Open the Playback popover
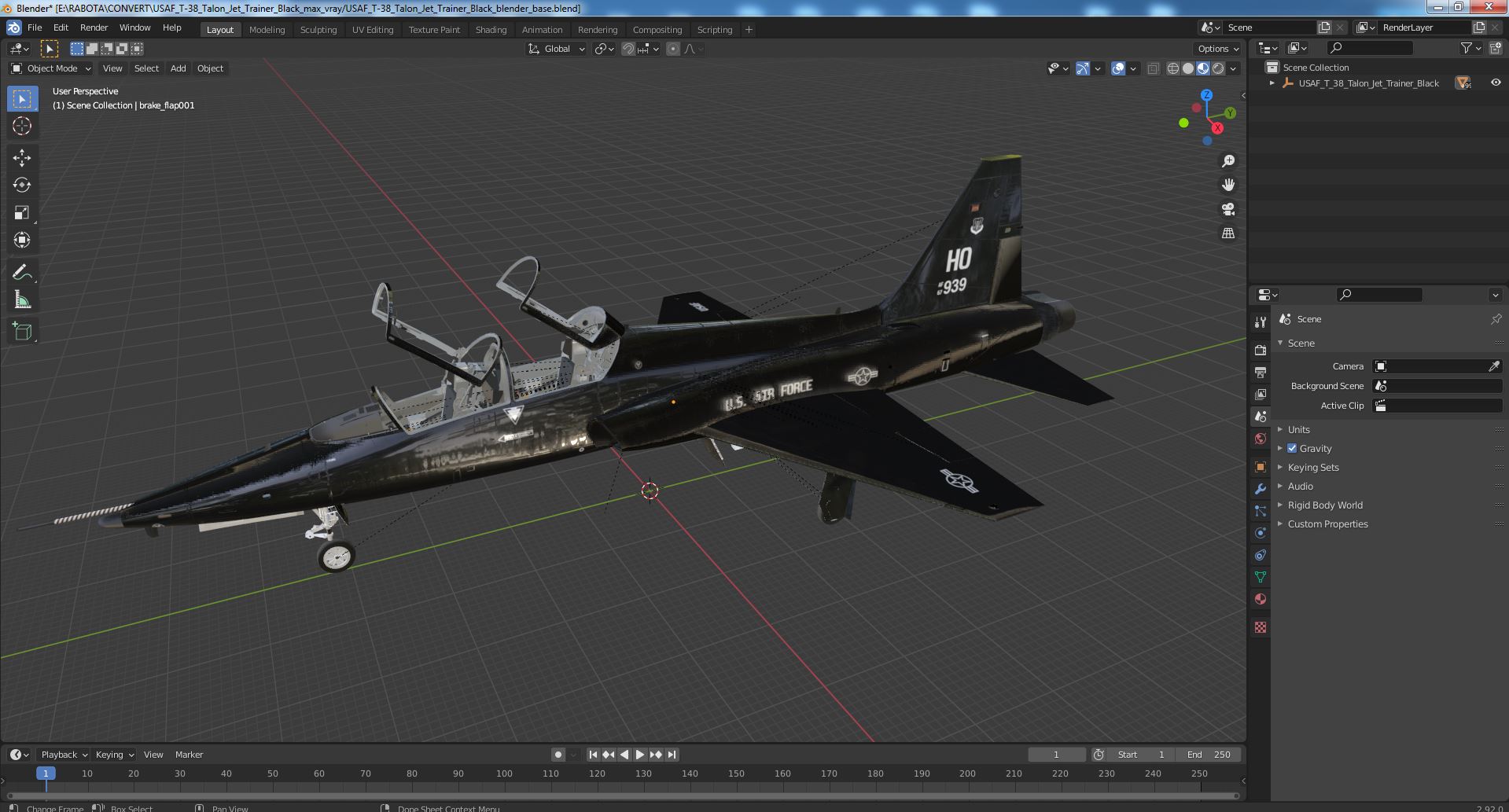Image resolution: width=1509 pixels, height=812 pixels. (x=63, y=755)
